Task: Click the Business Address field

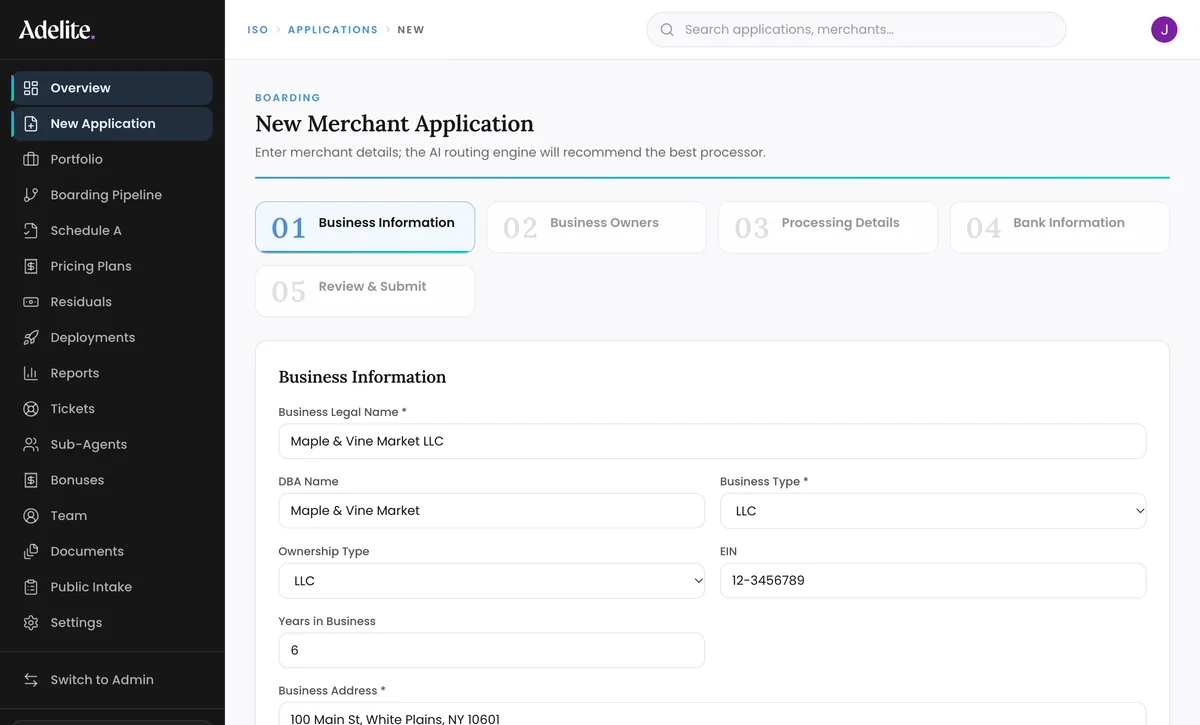Action: click(x=712, y=714)
